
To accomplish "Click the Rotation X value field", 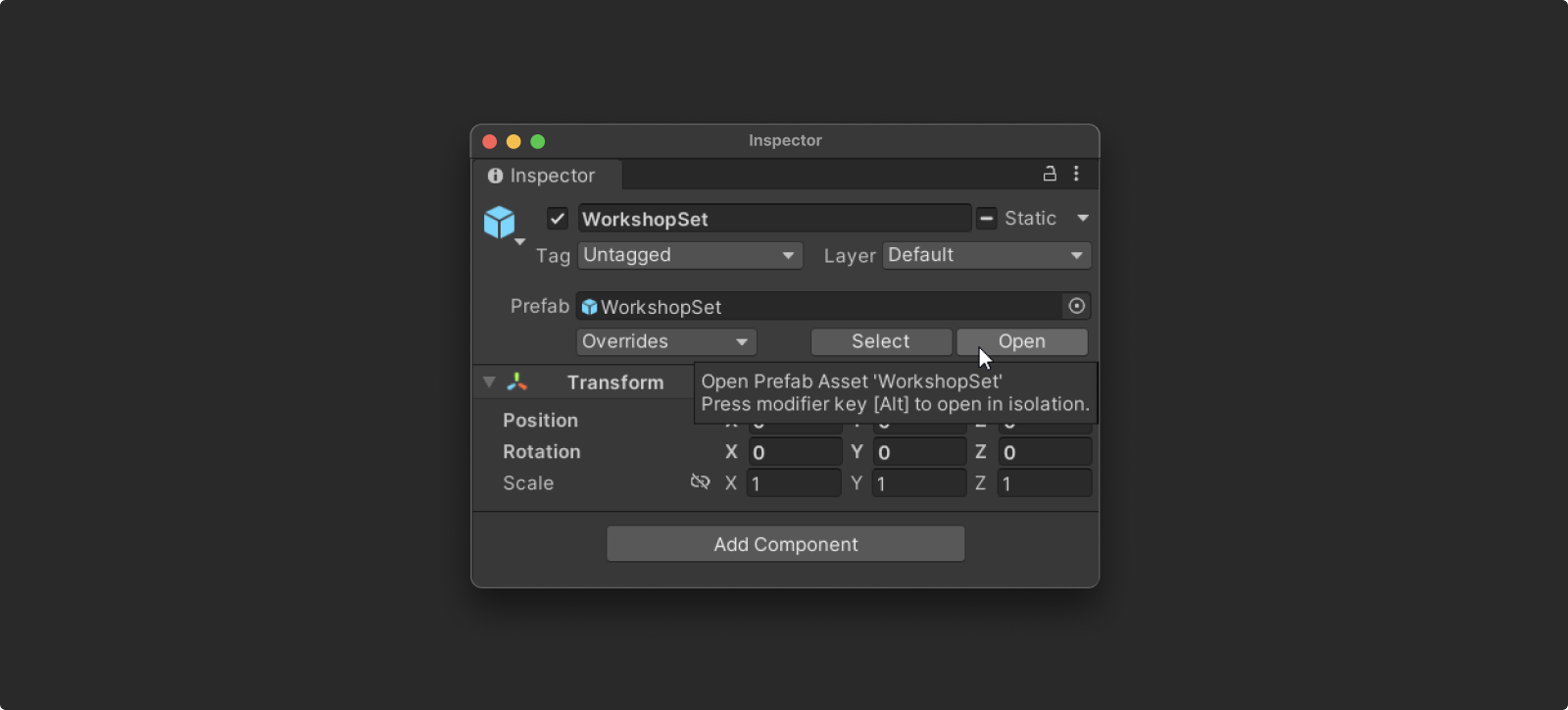I will click(794, 451).
